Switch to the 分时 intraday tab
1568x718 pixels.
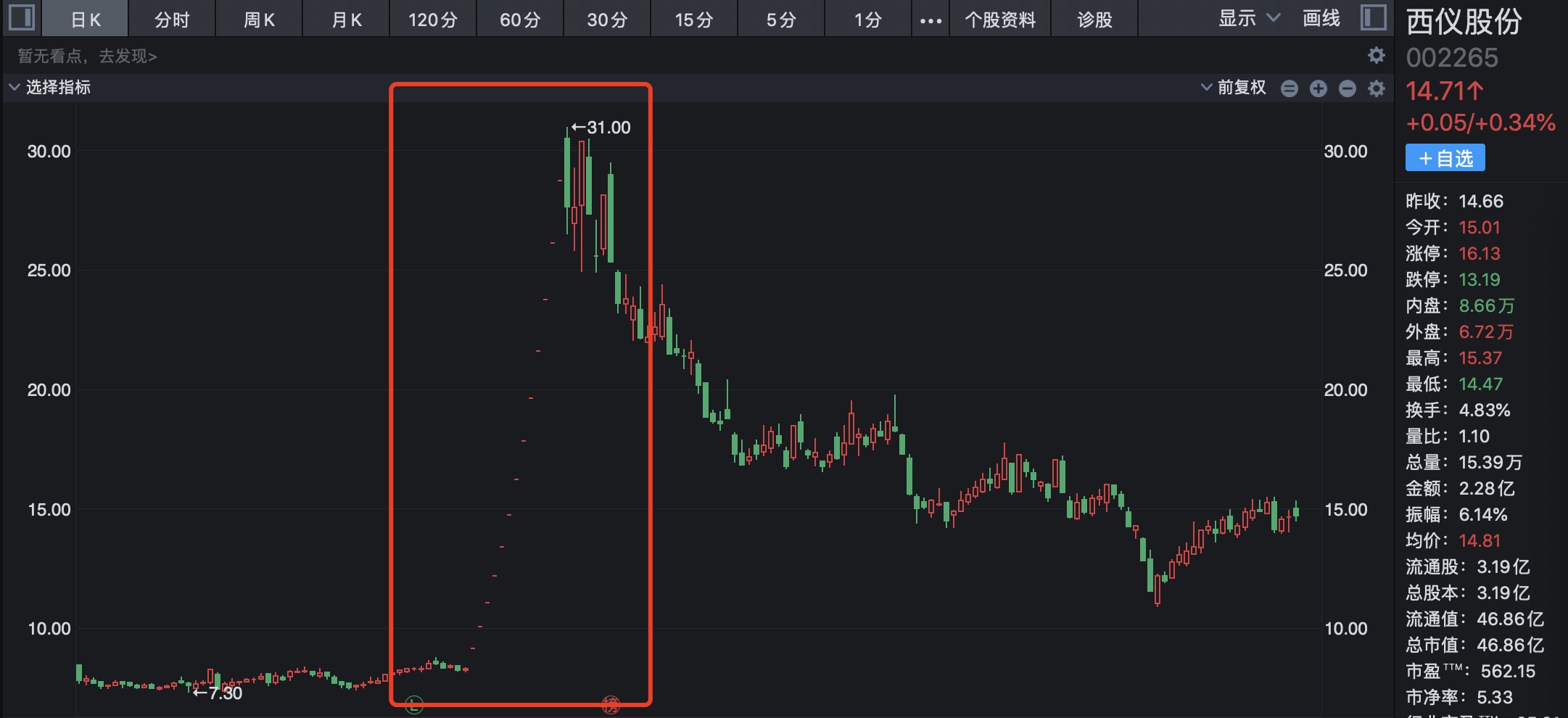pyautogui.click(x=172, y=20)
